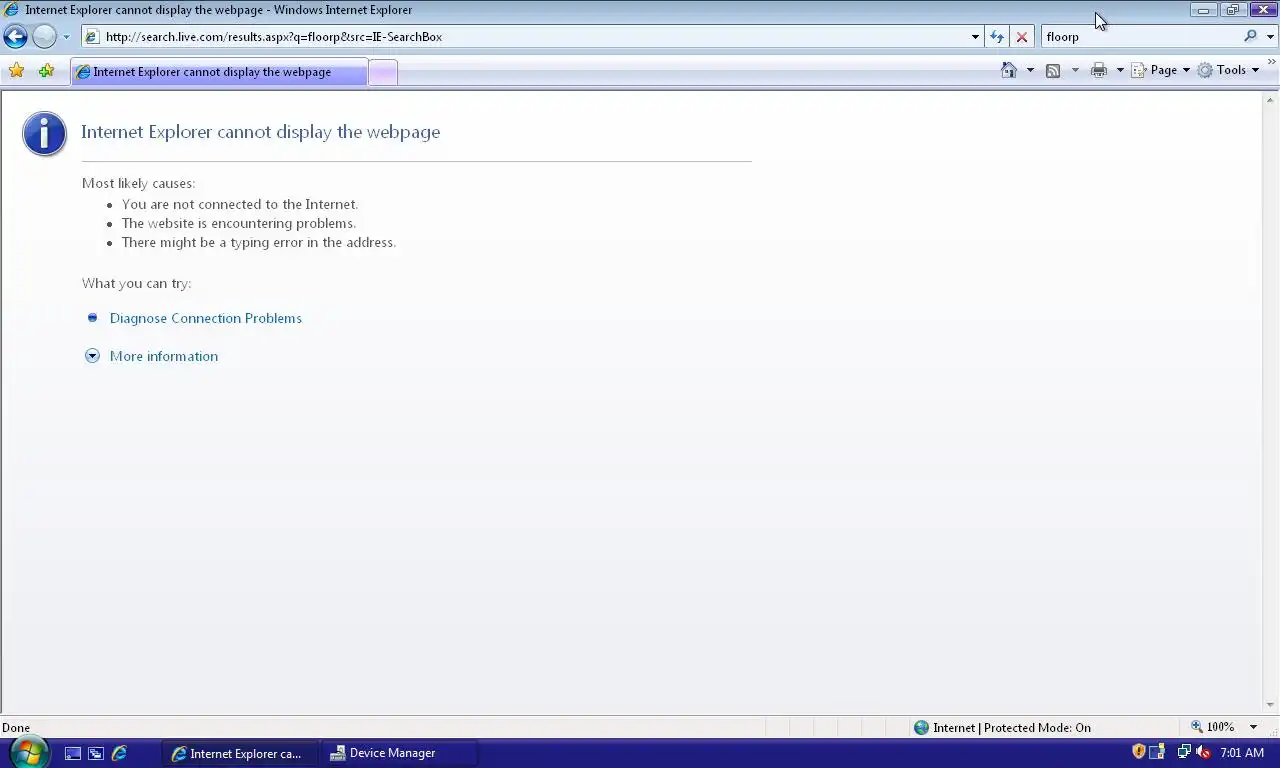
Task: Click the Add to Favorites icon
Action: [46, 71]
